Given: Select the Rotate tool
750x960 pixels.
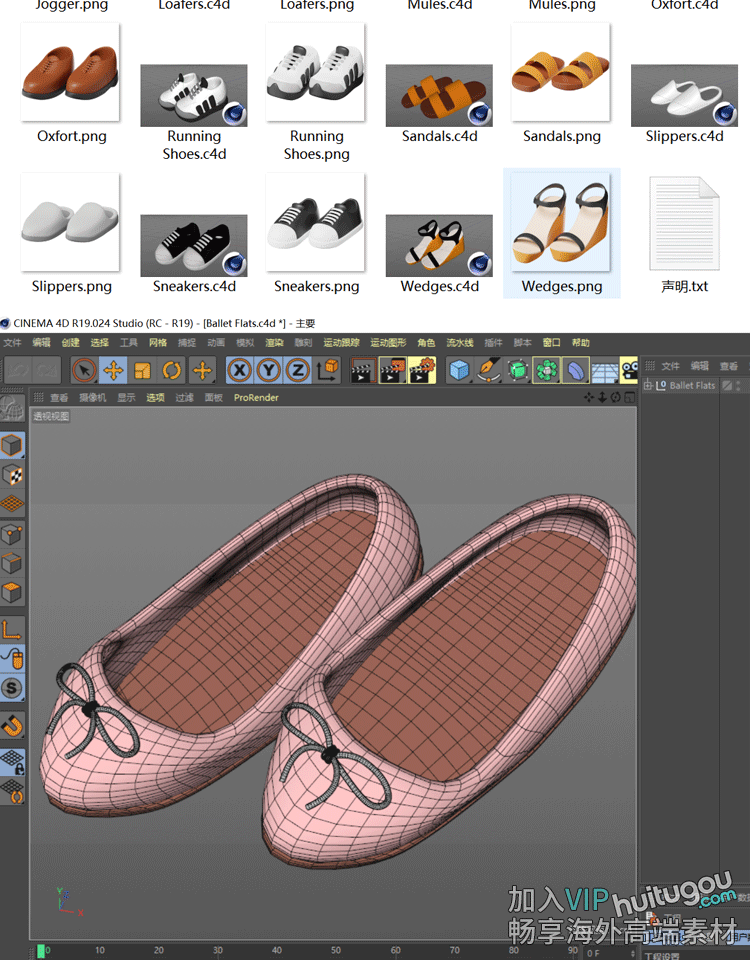Looking at the screenshot, I should click(x=172, y=371).
